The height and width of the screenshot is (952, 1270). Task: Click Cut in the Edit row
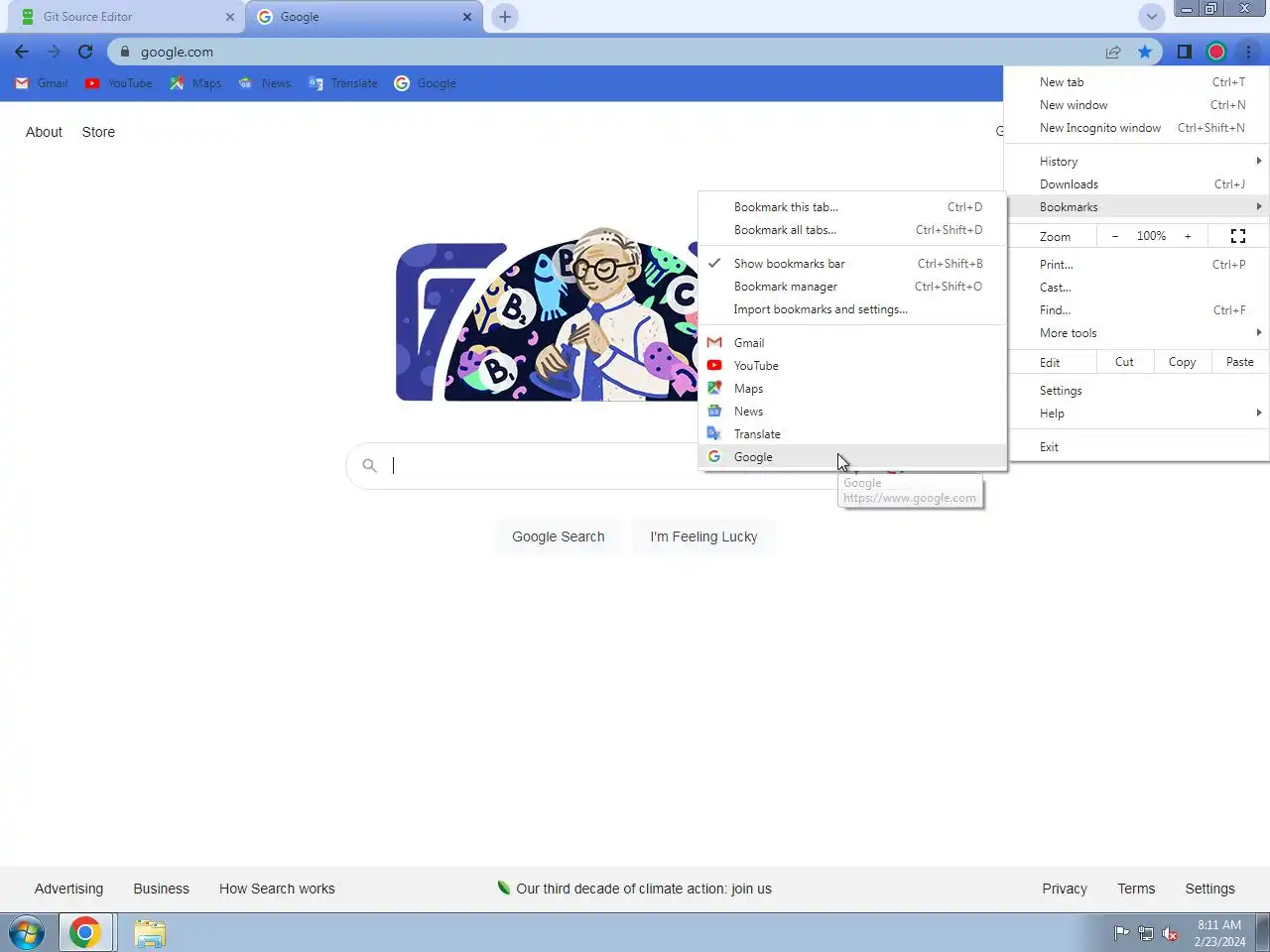point(1124,362)
